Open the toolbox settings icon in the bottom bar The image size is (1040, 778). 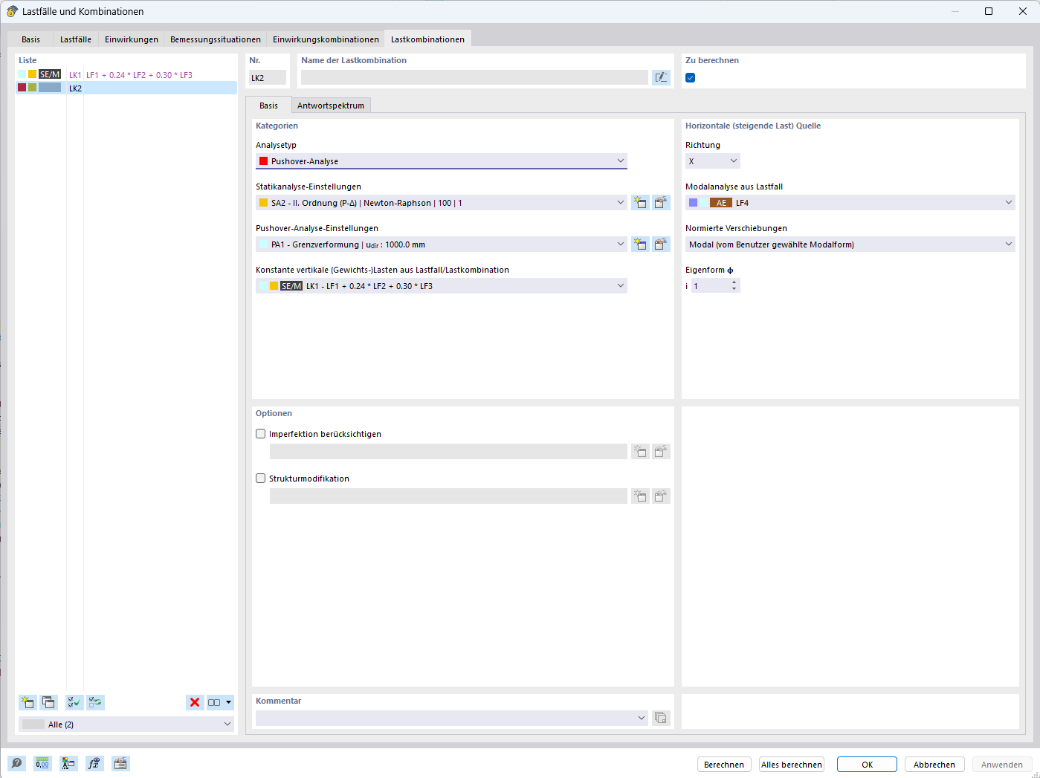tap(120, 764)
